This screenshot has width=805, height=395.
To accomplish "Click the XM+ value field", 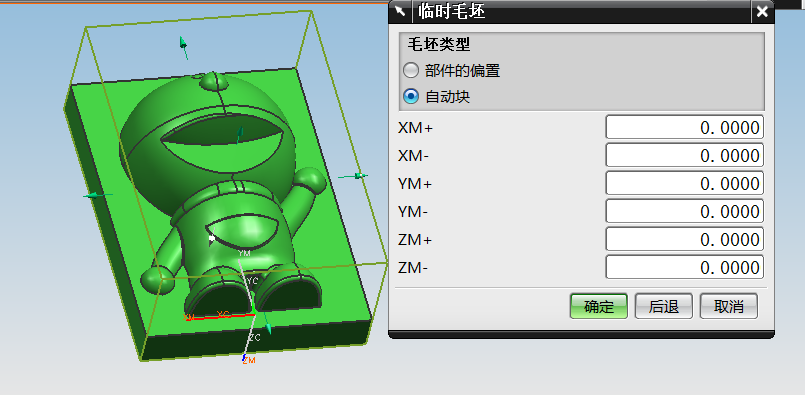I will click(x=684, y=127).
